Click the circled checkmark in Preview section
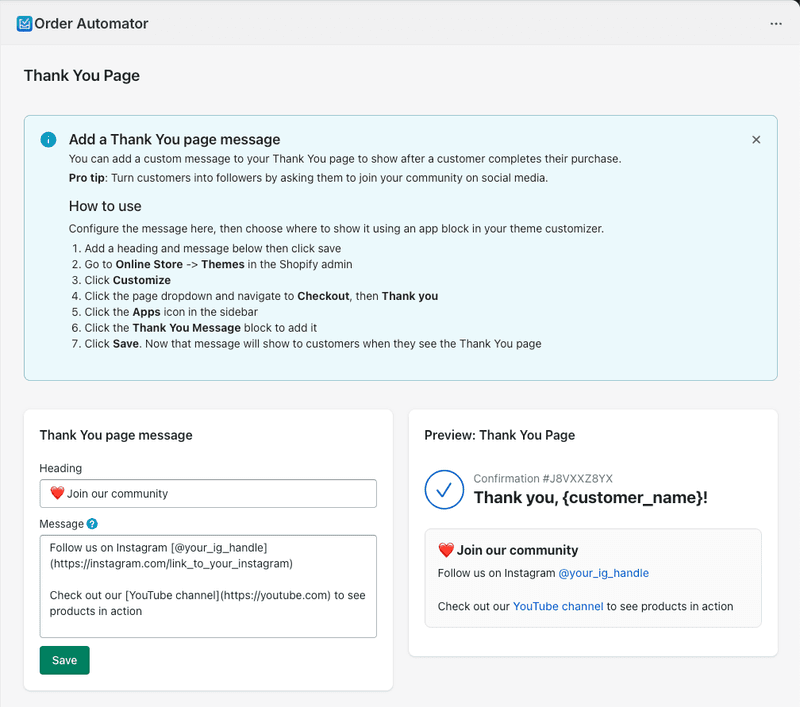This screenshot has width=800, height=707. click(x=445, y=490)
